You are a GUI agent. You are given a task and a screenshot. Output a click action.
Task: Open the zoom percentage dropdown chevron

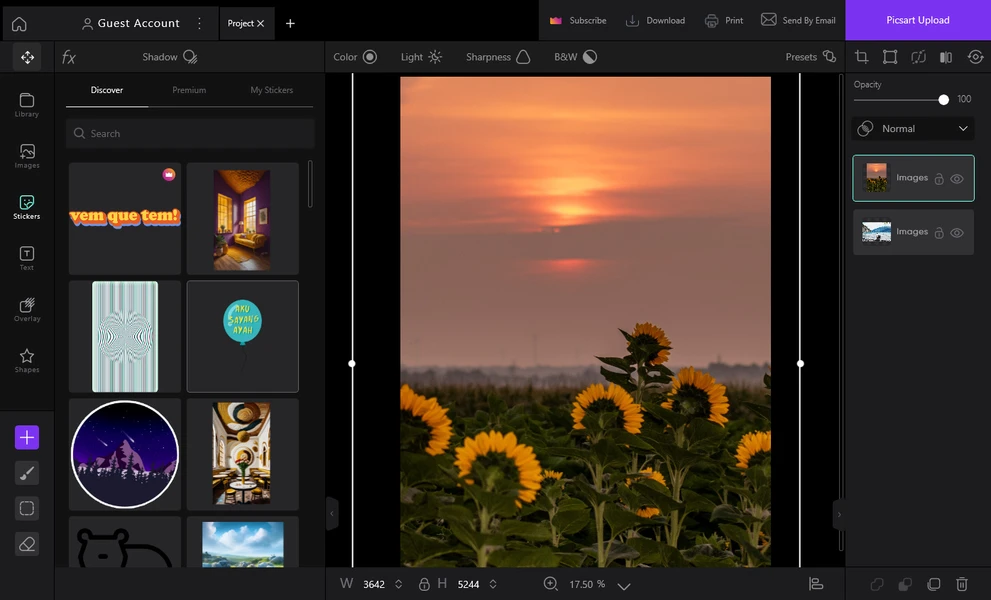click(x=624, y=586)
